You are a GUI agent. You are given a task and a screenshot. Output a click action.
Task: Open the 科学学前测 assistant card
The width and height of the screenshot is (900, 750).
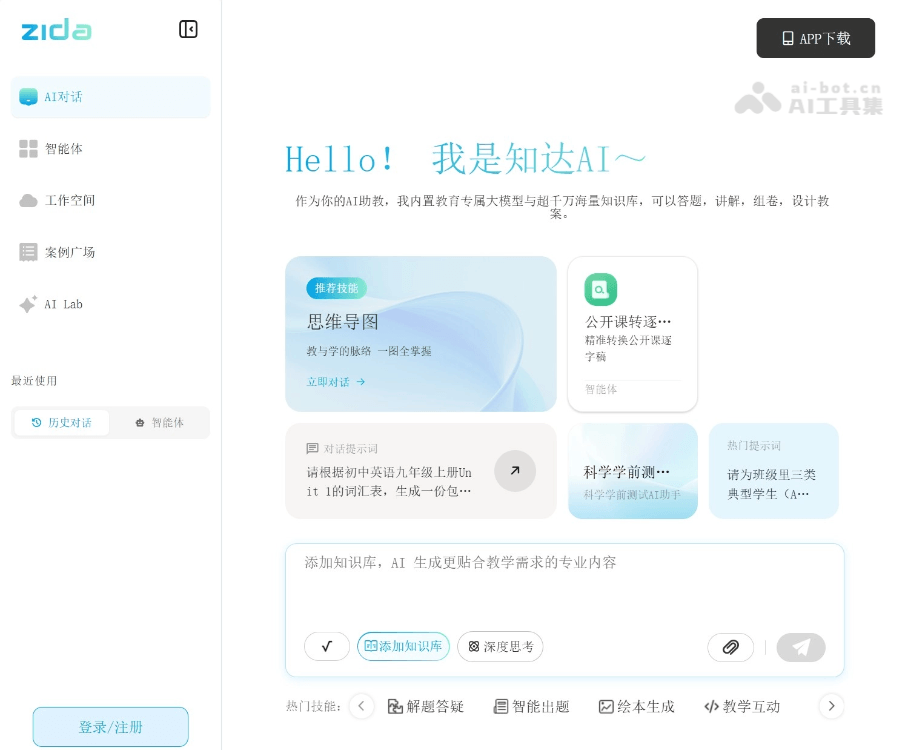click(x=633, y=471)
